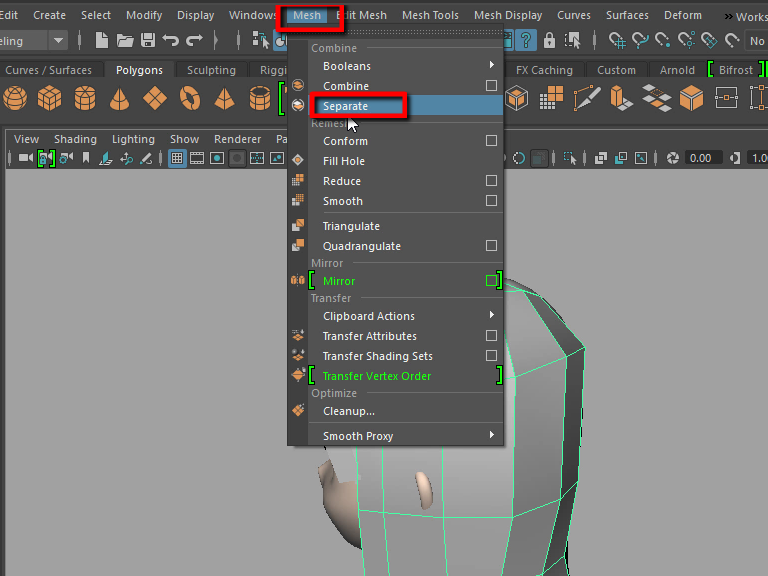Open Combine options box
The width and height of the screenshot is (768, 576).
491,86
